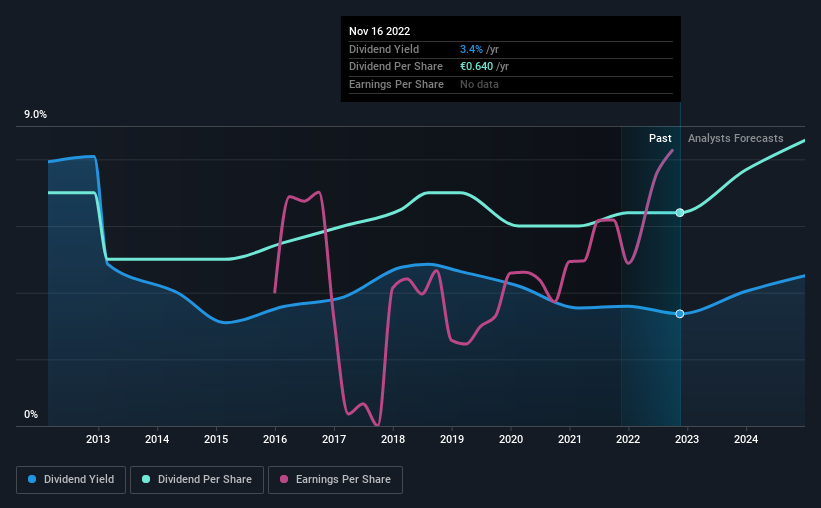
Task: Click the 2018 year label on axis
Action: tap(393, 439)
